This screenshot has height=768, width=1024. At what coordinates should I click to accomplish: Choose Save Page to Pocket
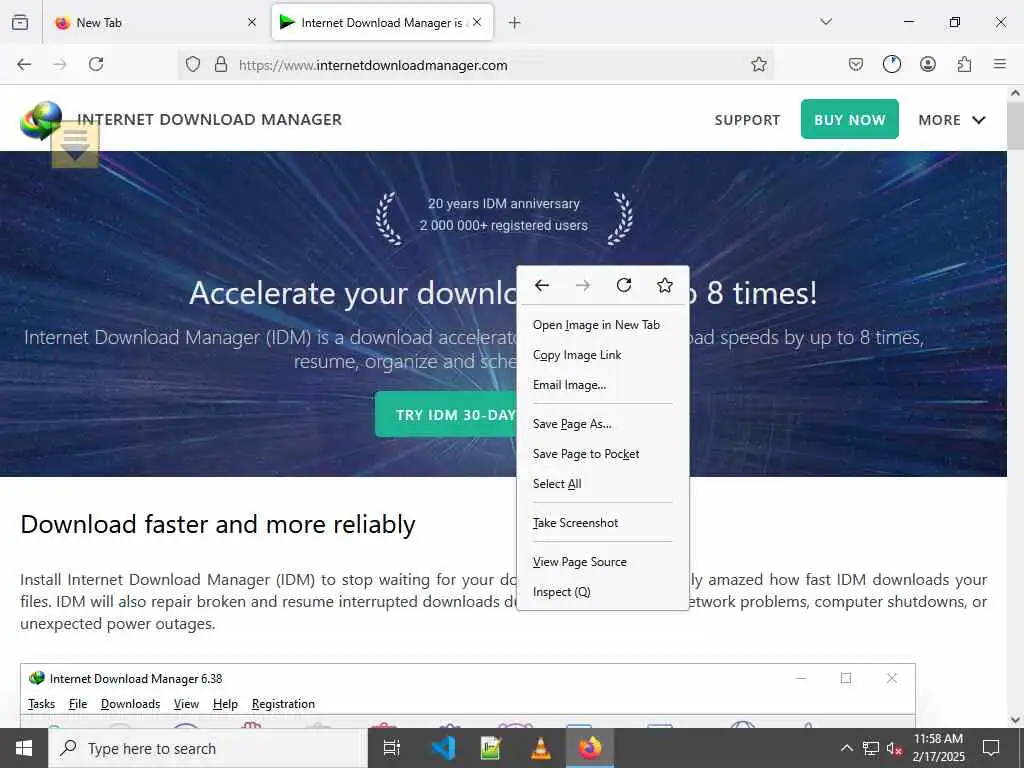click(x=602, y=454)
